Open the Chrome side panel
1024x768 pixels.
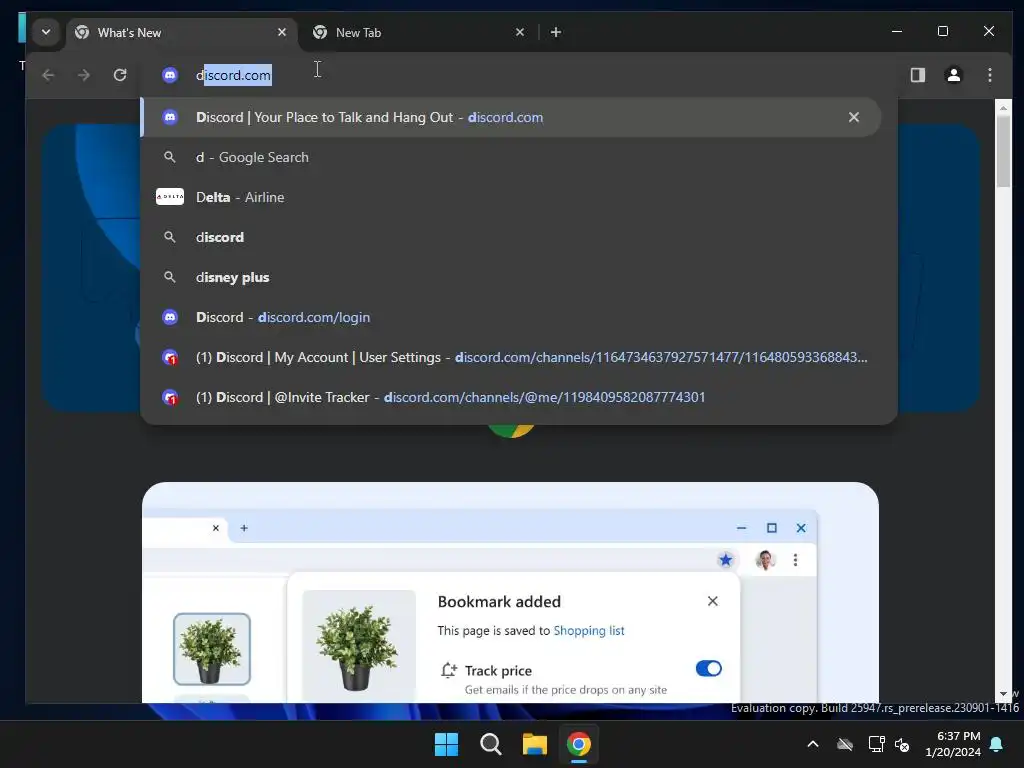coord(918,75)
